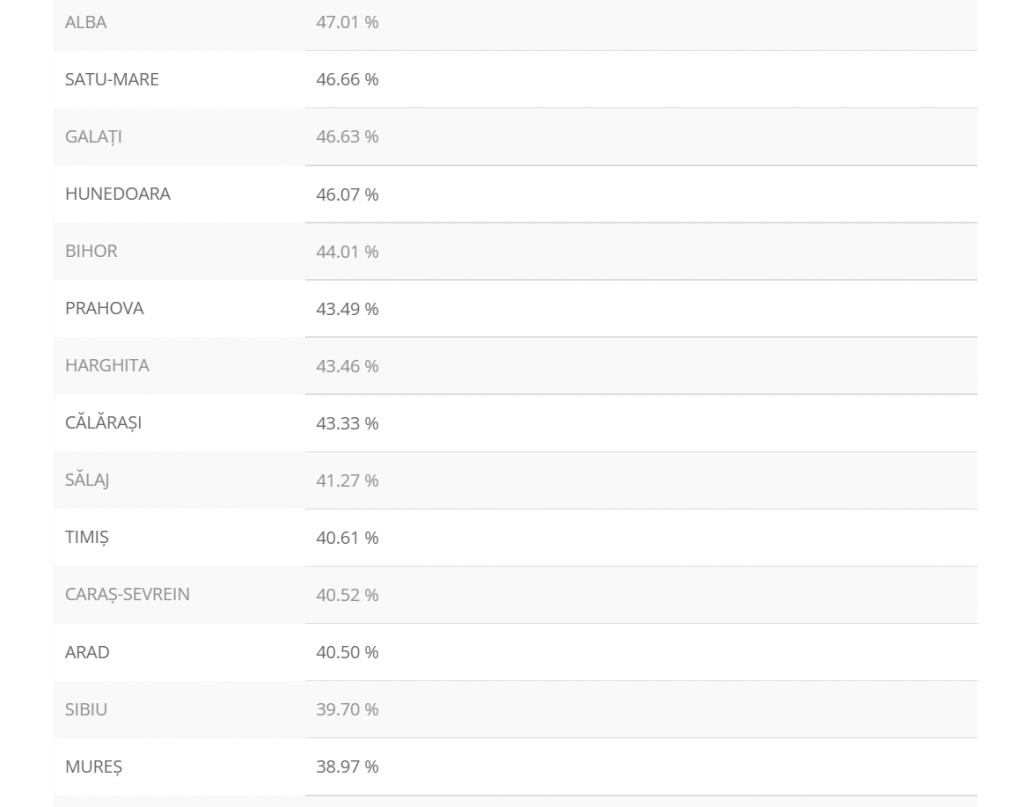Select CĂLĂRAȘI in the table

(x=104, y=423)
